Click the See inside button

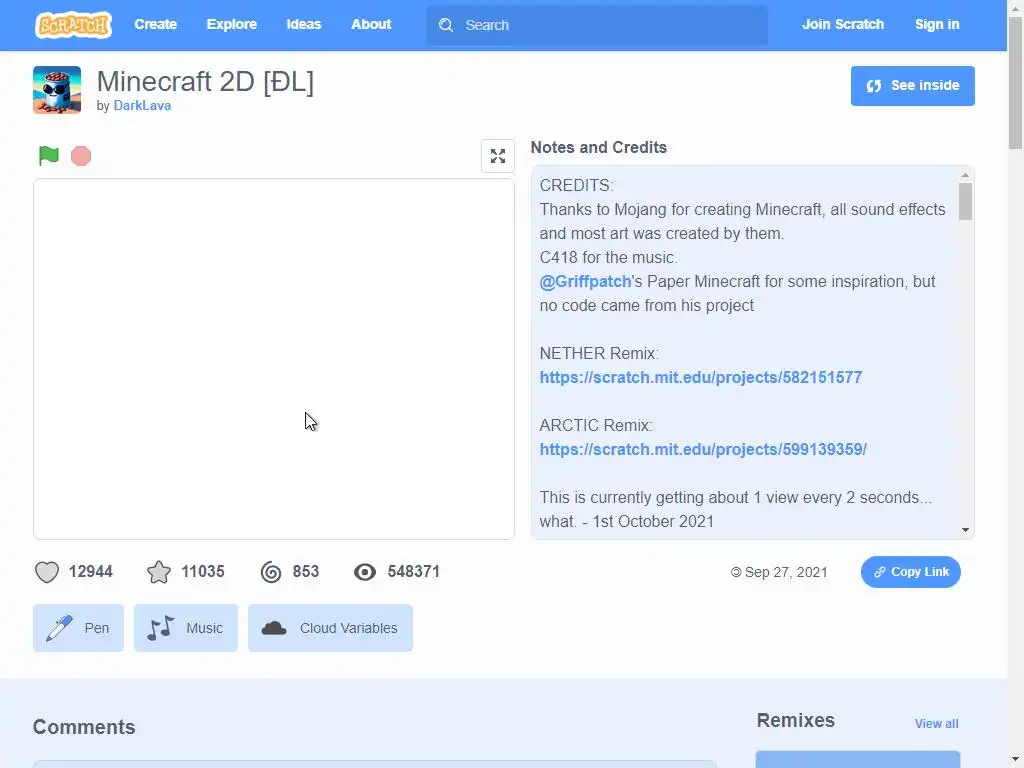(912, 86)
